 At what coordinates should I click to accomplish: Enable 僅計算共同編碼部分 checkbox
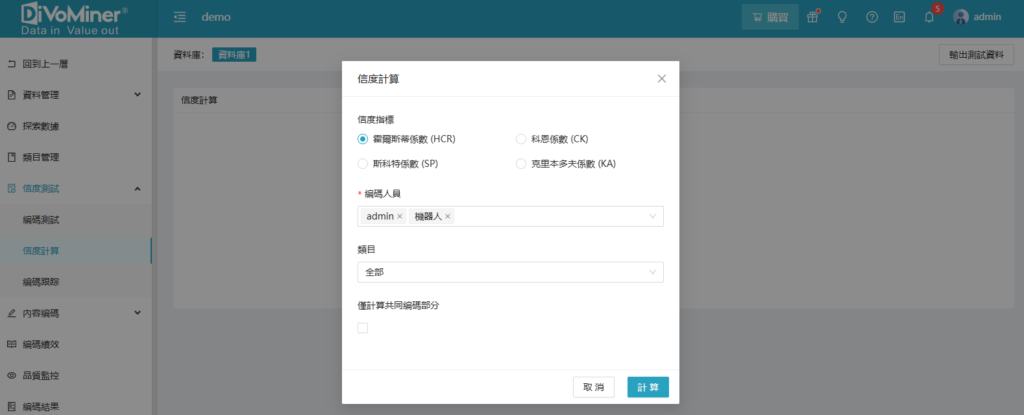click(363, 328)
